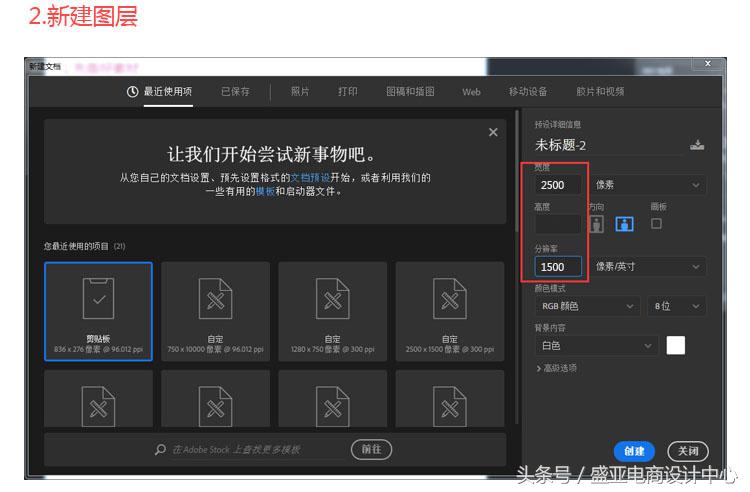Click the white background color swatch

click(x=675, y=345)
